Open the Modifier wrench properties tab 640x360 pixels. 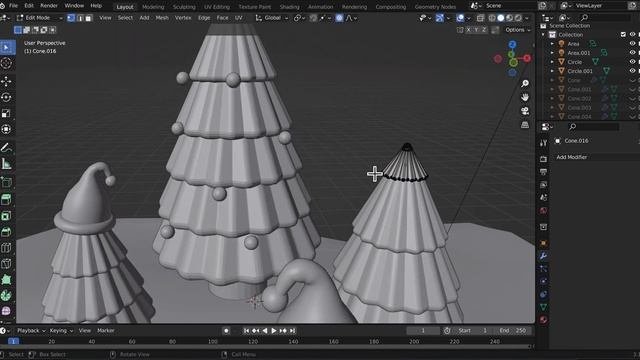543,256
